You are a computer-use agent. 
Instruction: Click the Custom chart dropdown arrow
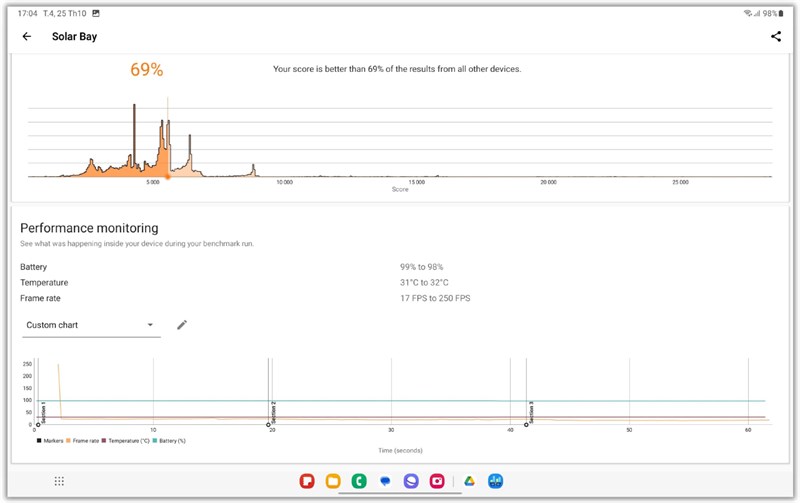(x=150, y=325)
